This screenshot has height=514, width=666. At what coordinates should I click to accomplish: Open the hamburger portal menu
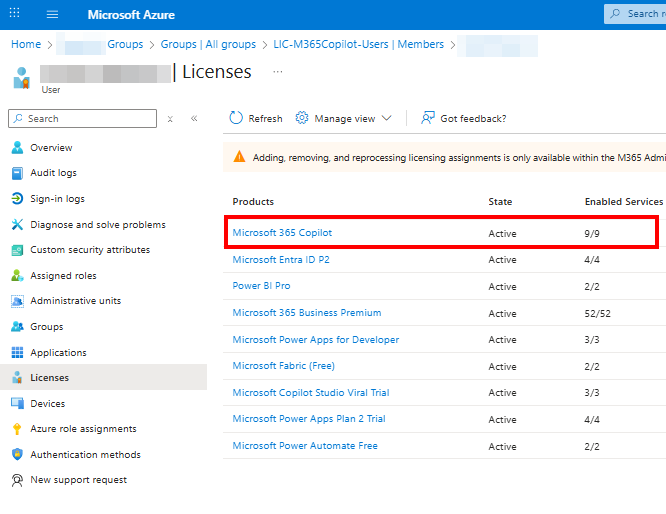(x=52, y=15)
